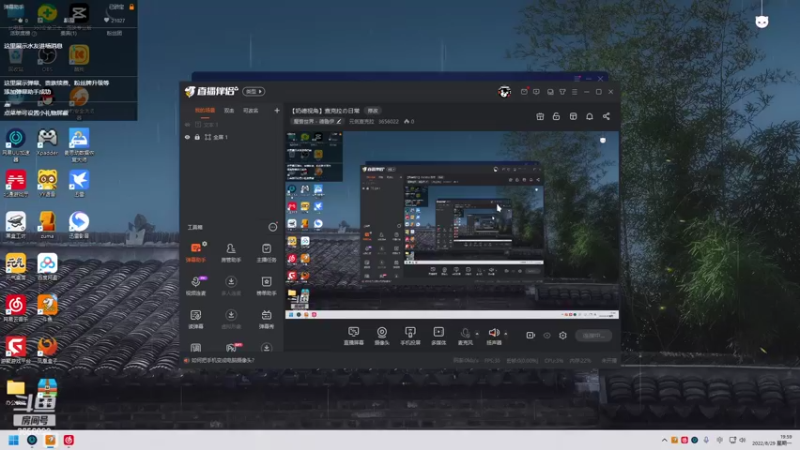The width and height of the screenshot is (800, 450).
Task: Click the live preview canvas thumbnail
Action: click(452, 226)
